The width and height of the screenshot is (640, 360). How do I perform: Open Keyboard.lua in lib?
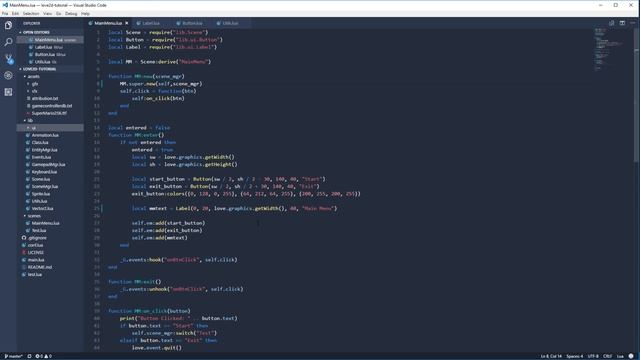tap(50, 172)
